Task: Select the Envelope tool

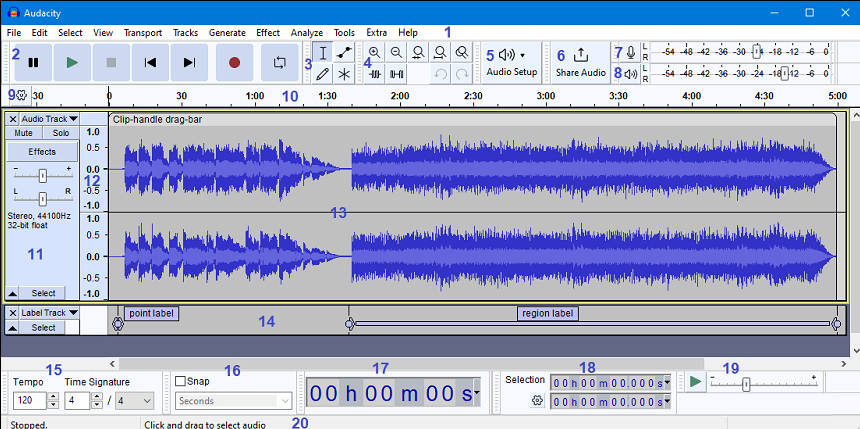Action: 344,53
